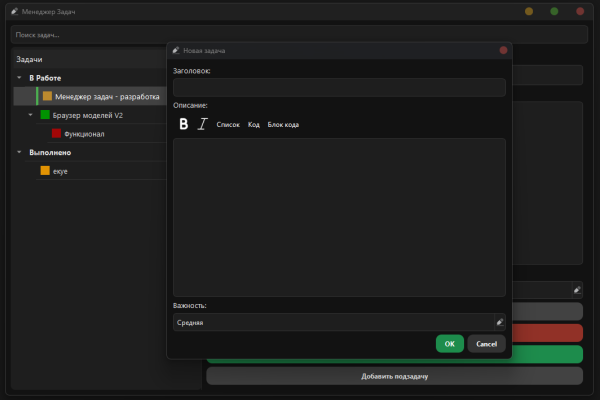Open the Важность combo box edit icon
This screenshot has width=600, height=400.
[x=500, y=322]
